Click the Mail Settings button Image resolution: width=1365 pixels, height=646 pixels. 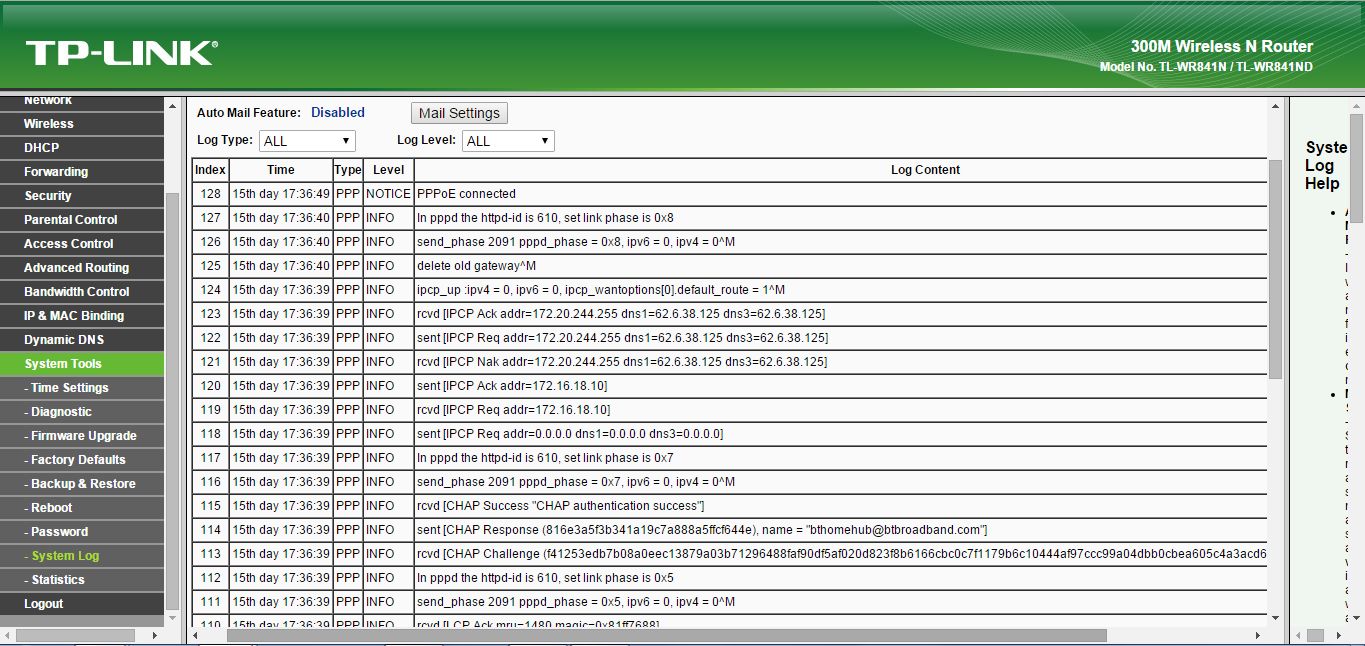click(x=459, y=112)
